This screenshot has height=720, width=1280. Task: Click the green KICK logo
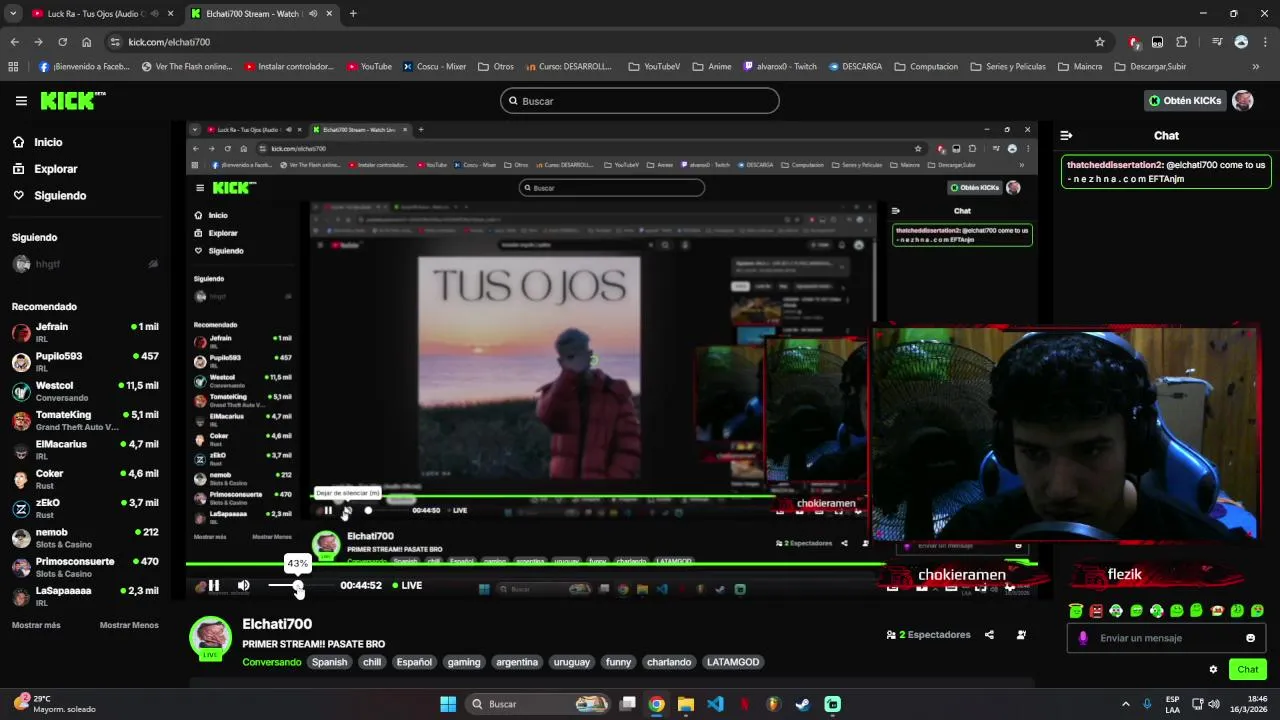(x=72, y=100)
